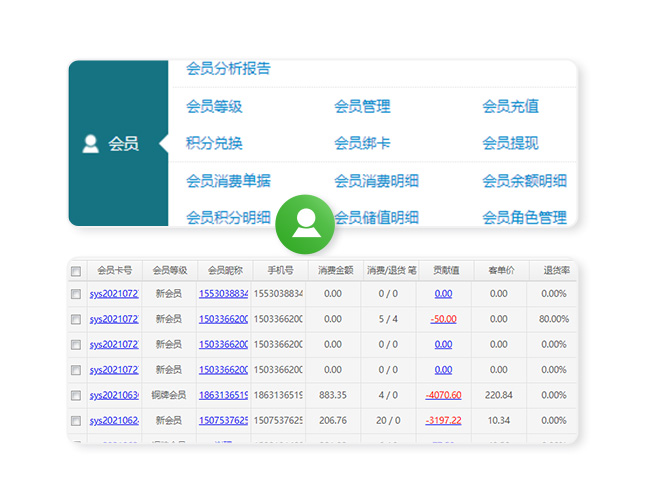Navigate to 会员绑卡
The width and height of the screenshot is (650, 488).
(362, 144)
